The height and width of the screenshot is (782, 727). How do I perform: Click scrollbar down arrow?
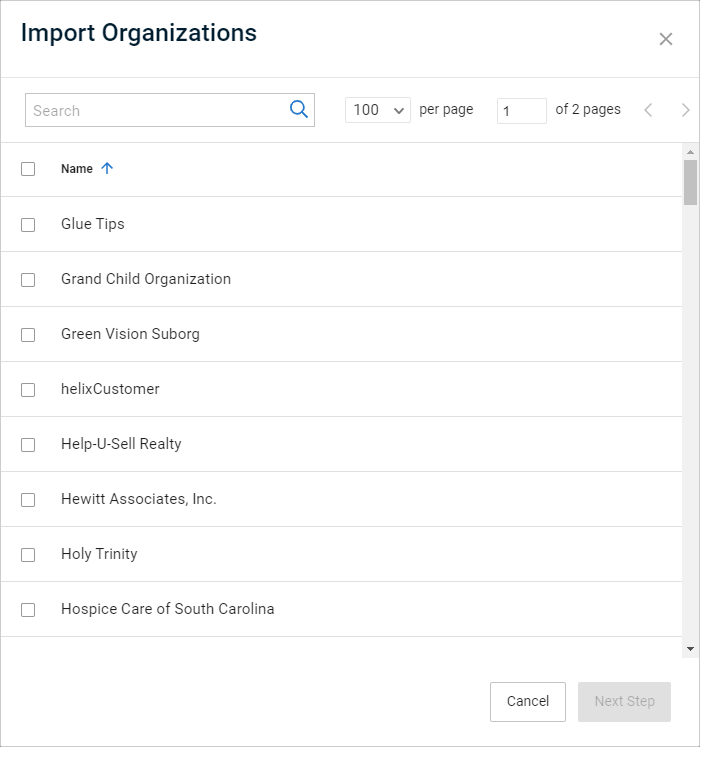tap(690, 649)
